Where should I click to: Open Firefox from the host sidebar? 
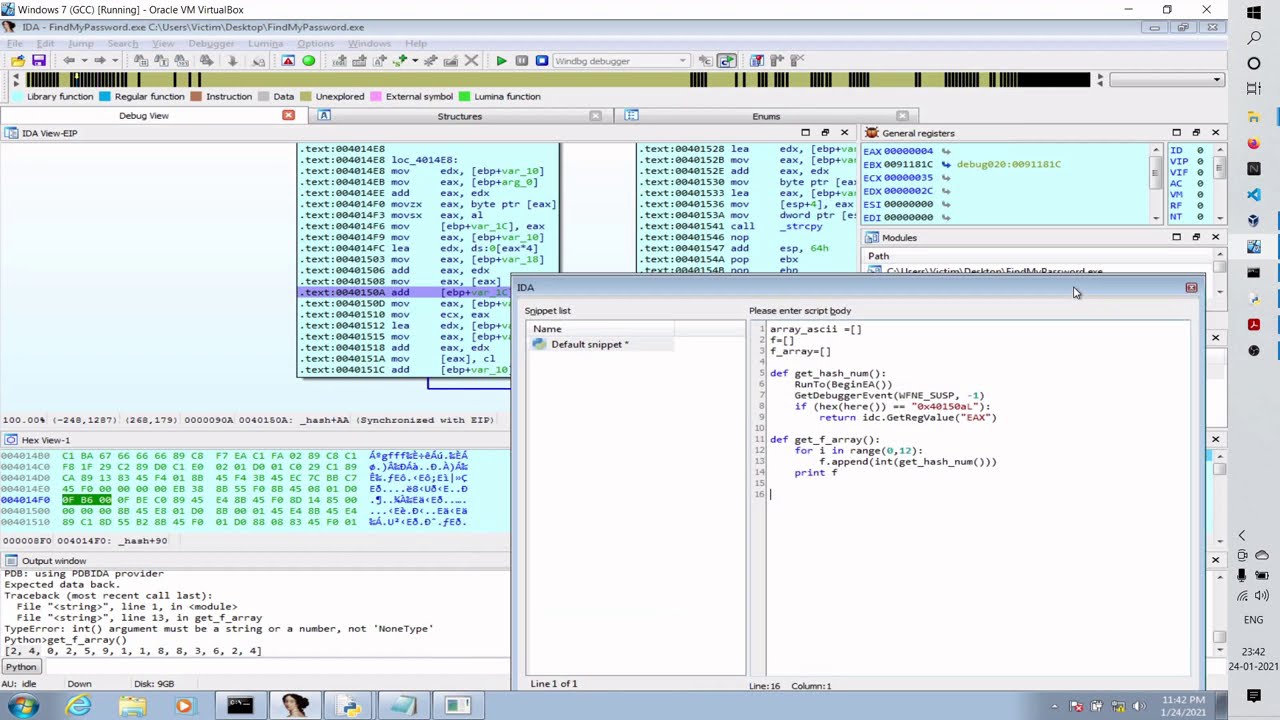tap(1254, 143)
